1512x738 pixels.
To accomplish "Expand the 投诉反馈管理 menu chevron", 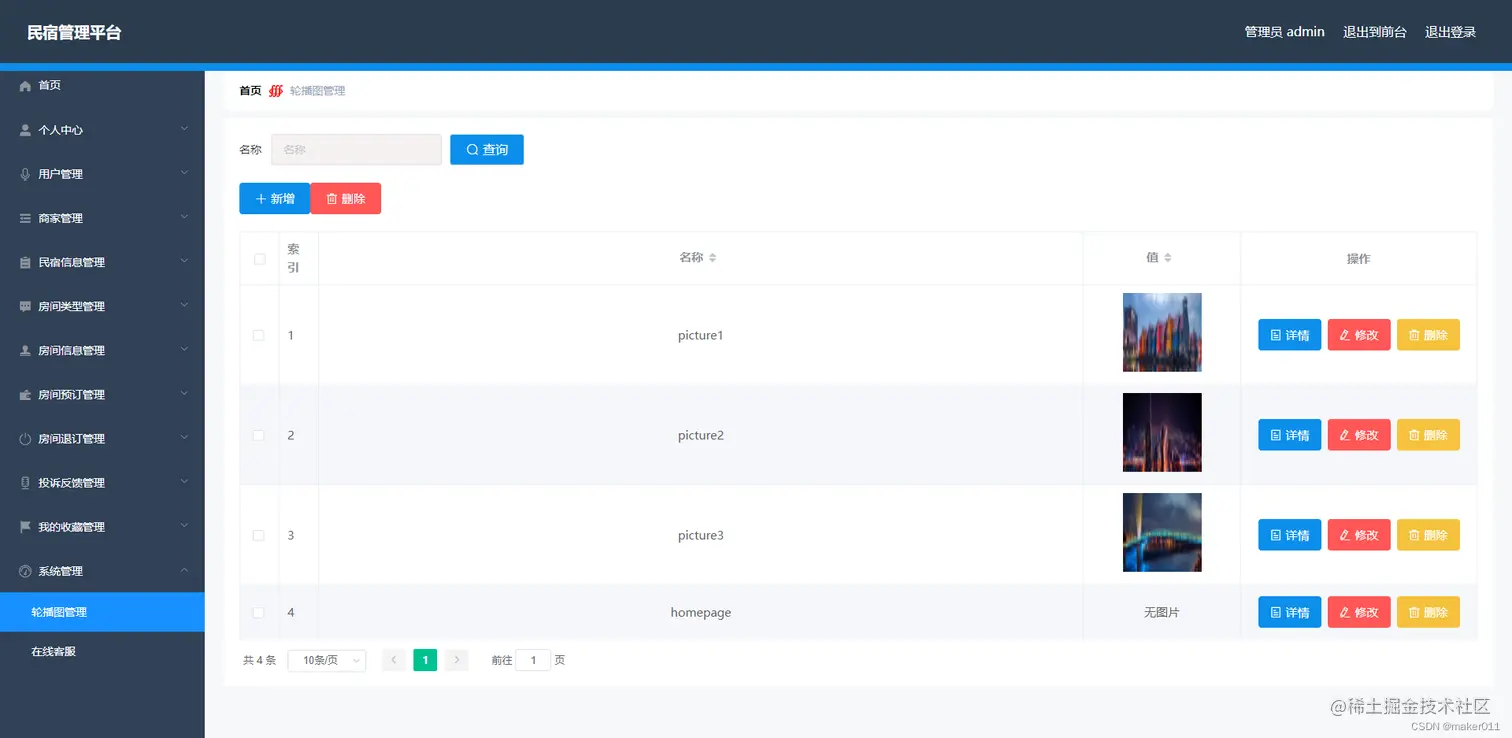I will (184, 482).
